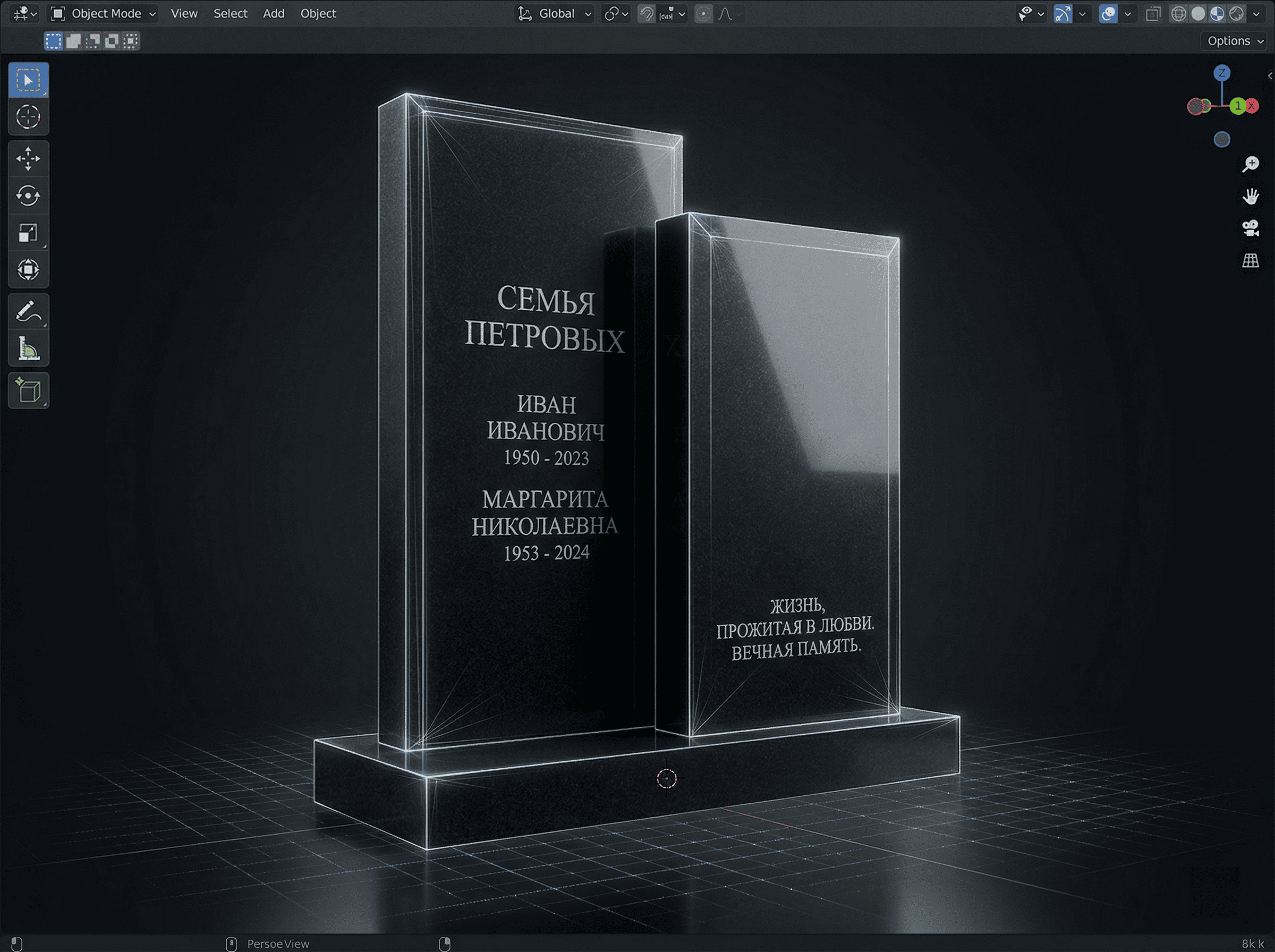Click the PersoeView status bar text

coord(278,944)
